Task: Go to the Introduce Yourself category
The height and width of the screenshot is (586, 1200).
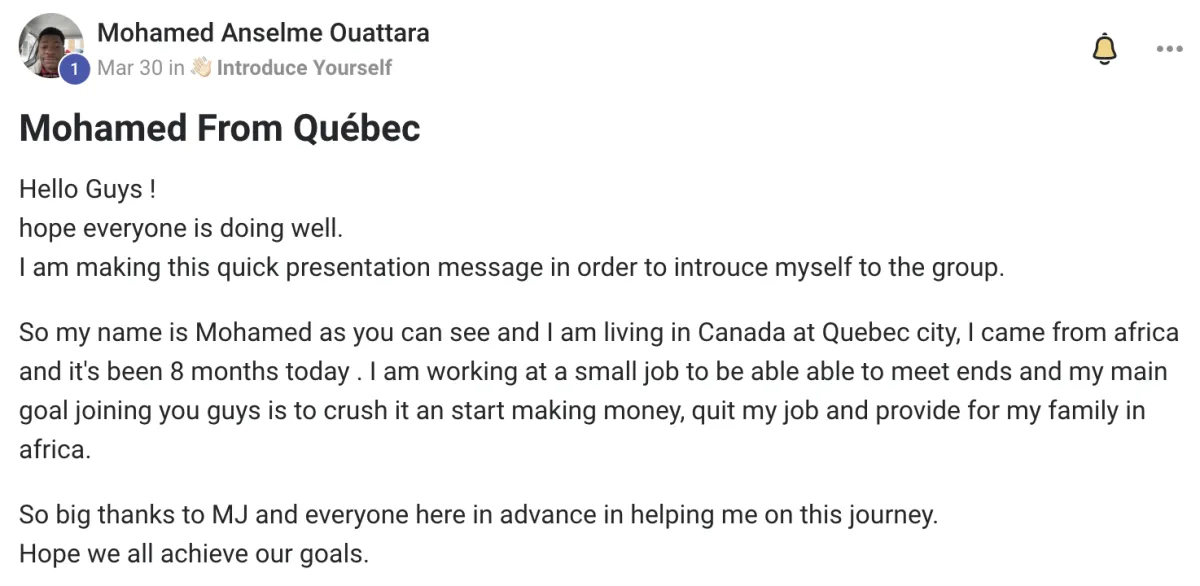Action: (304, 68)
